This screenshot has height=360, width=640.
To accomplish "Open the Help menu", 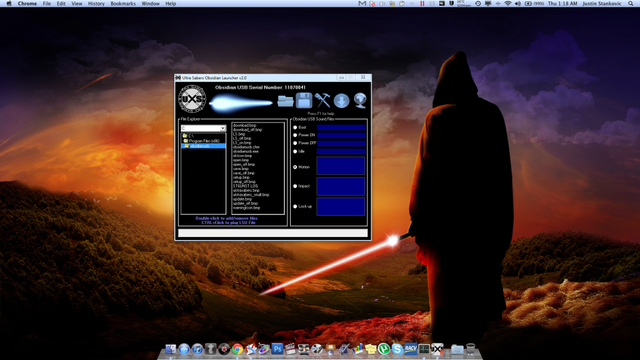I will 171,3.
